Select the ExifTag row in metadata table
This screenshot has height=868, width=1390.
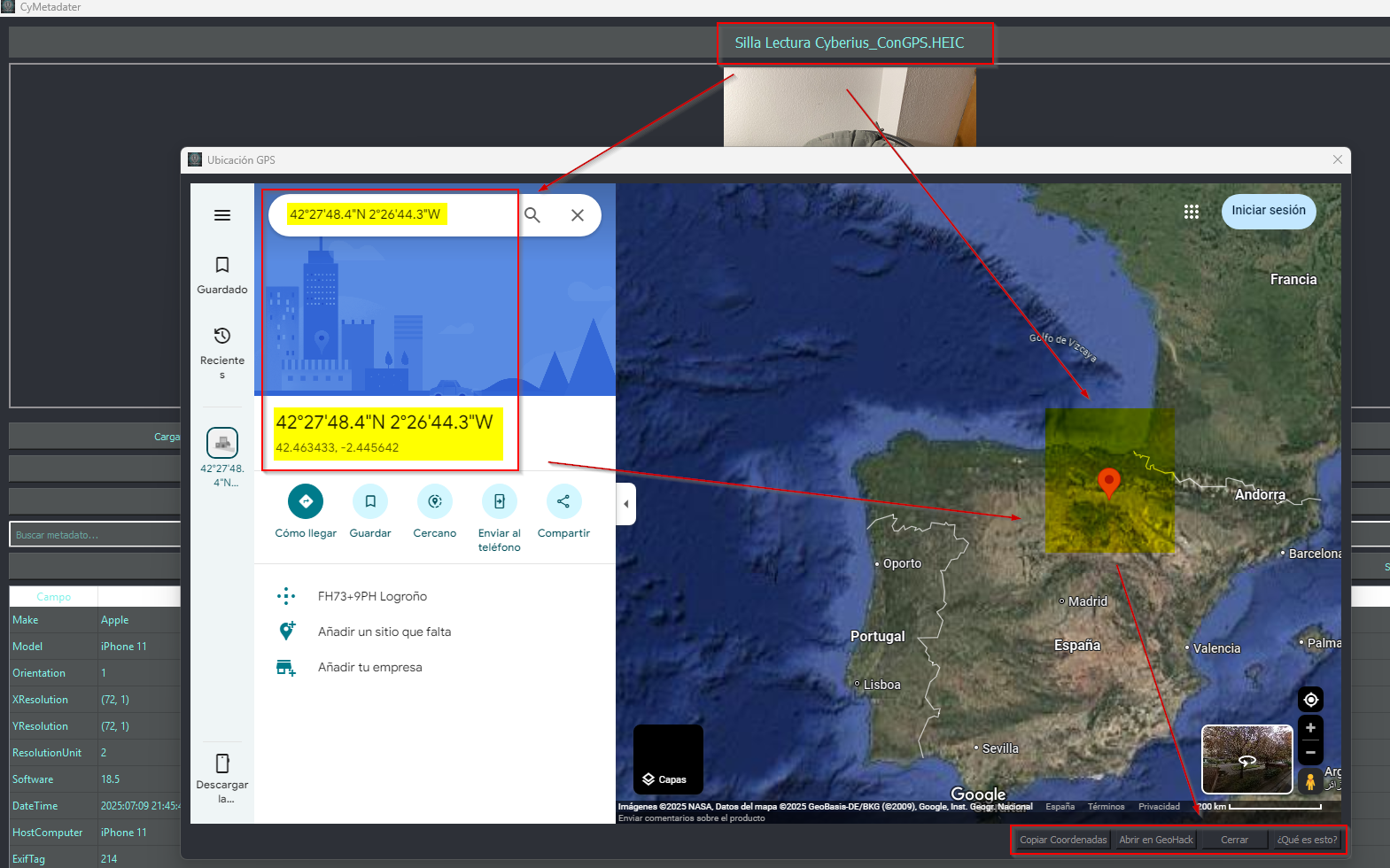[x=95, y=857]
